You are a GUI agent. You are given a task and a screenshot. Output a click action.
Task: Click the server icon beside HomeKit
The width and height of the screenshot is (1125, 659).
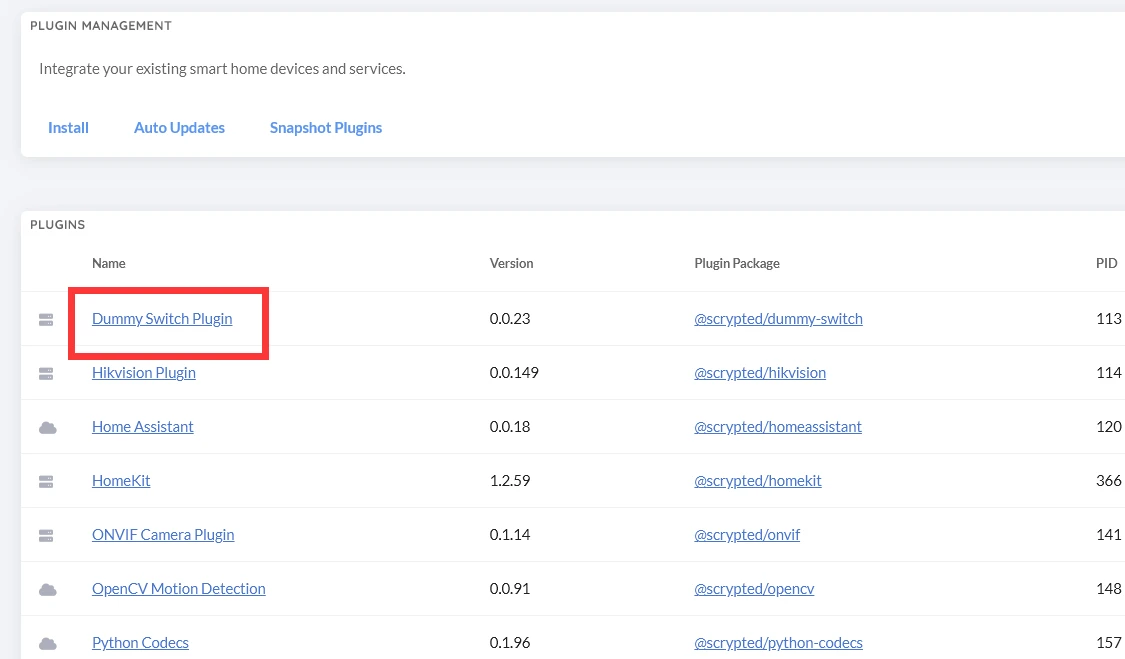pyautogui.click(x=46, y=481)
